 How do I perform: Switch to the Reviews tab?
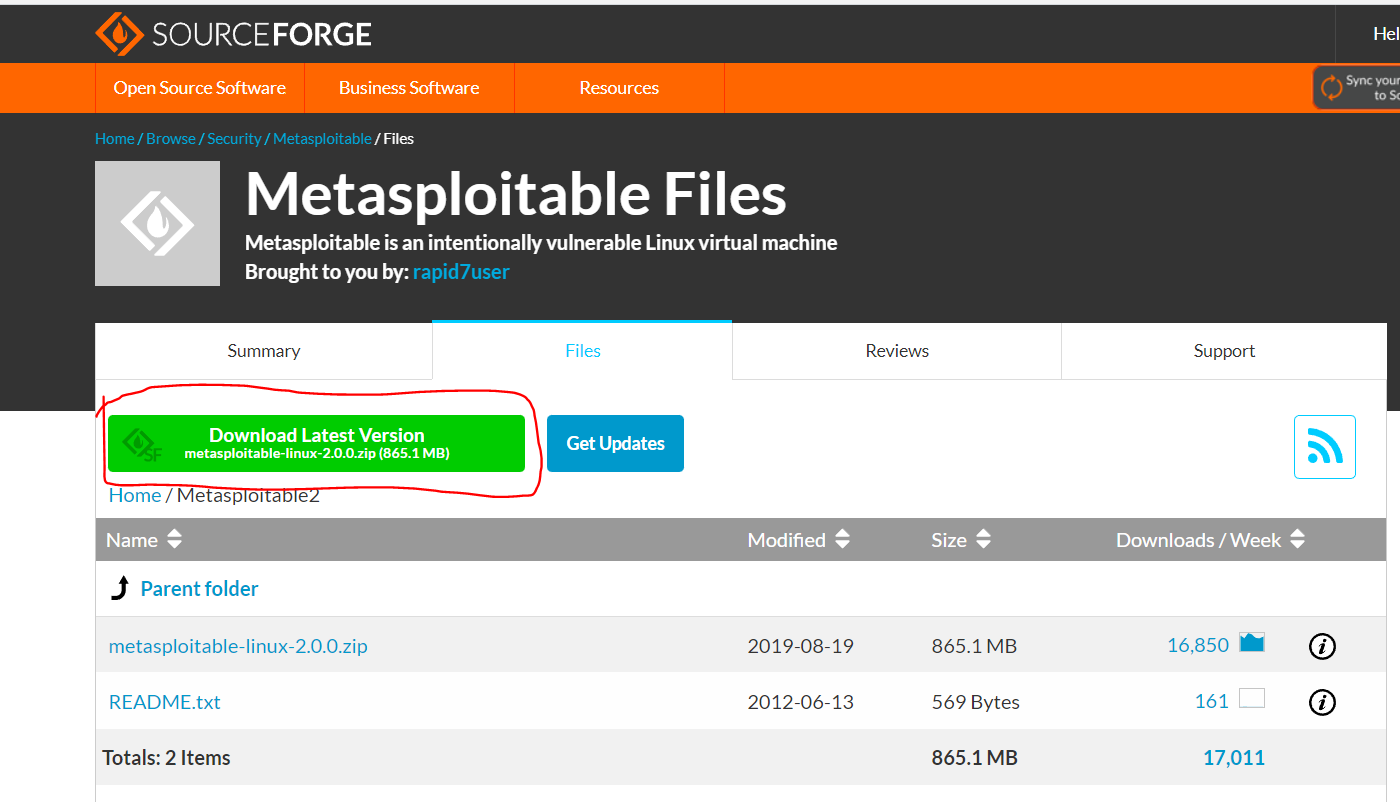[x=897, y=351]
